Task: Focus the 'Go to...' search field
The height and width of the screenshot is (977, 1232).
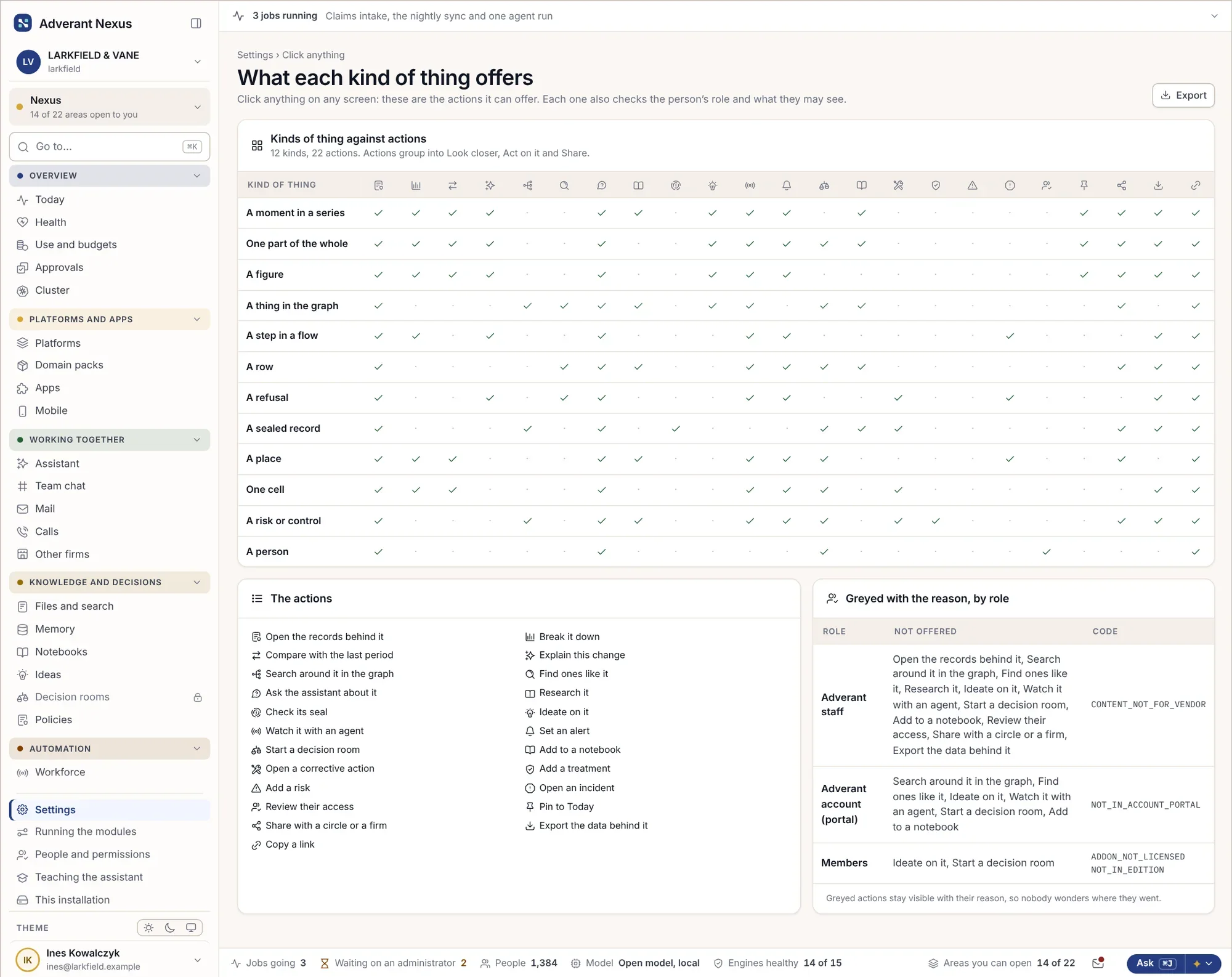Action: [110, 147]
